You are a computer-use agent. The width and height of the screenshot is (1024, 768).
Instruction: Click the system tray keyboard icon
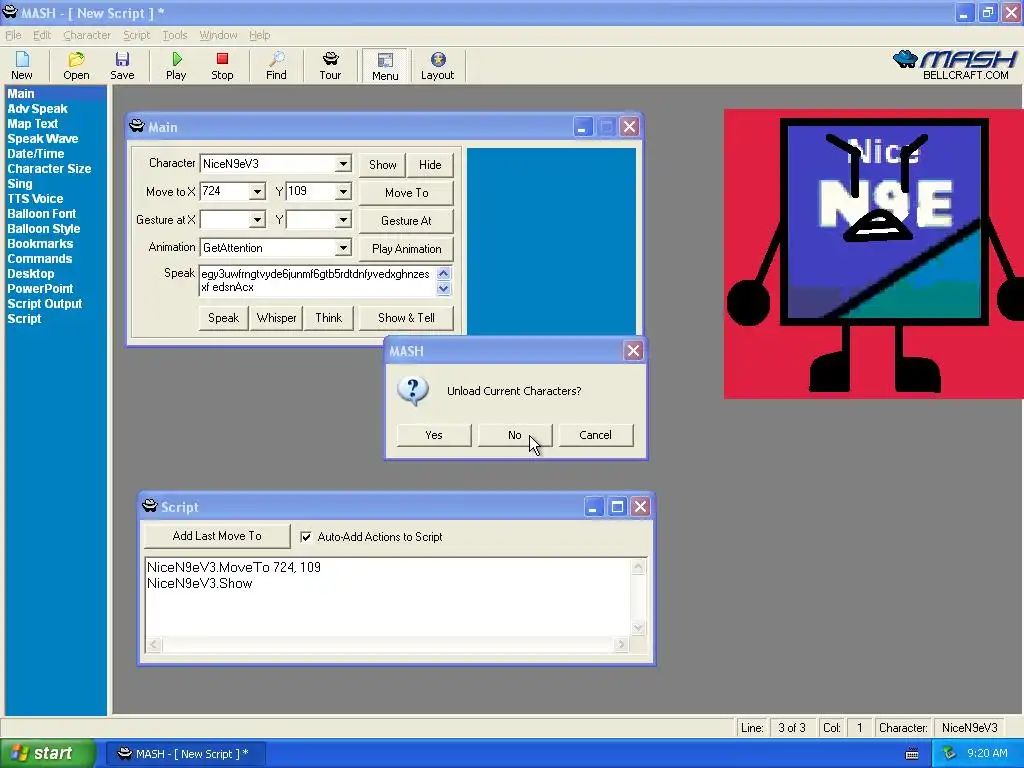(912, 754)
